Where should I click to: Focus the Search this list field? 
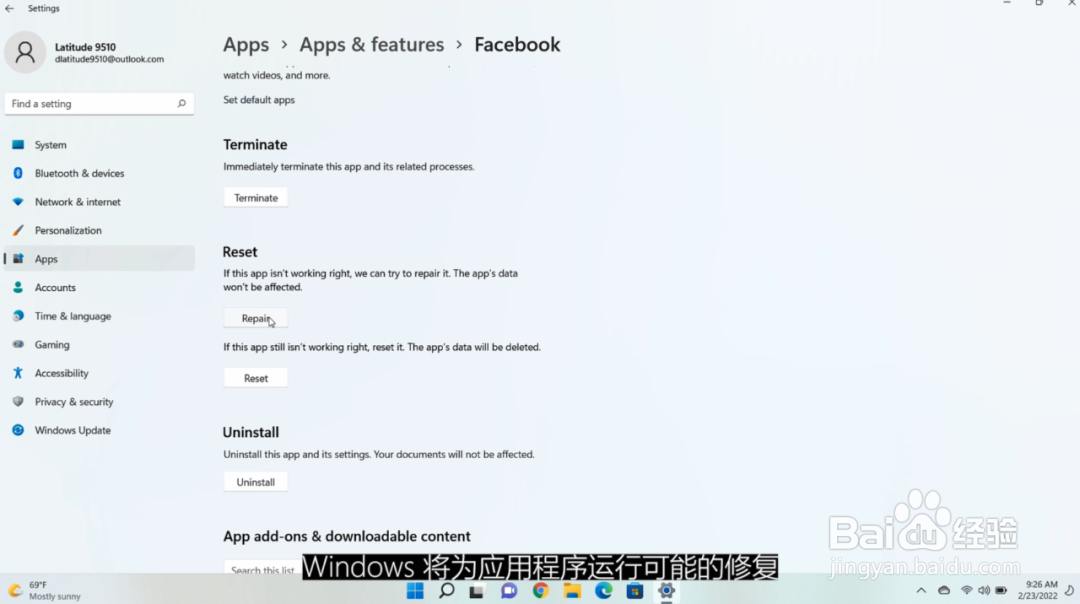click(x=262, y=569)
